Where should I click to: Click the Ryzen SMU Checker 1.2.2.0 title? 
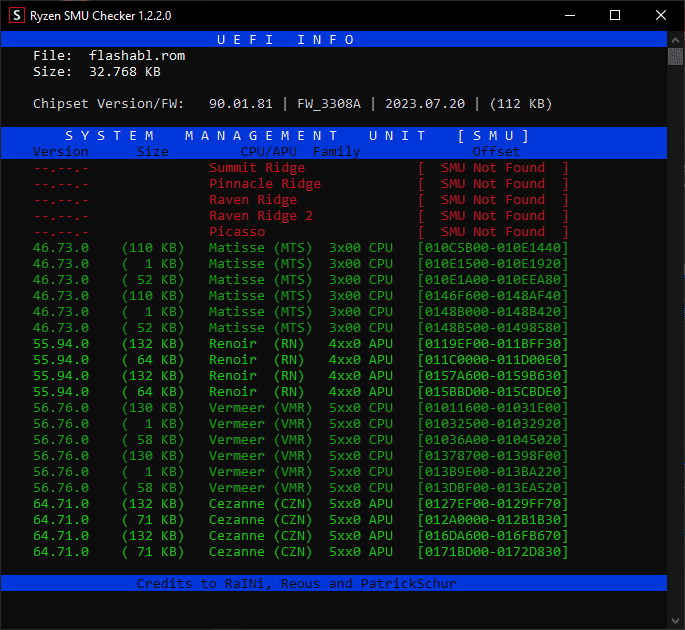[x=100, y=16]
